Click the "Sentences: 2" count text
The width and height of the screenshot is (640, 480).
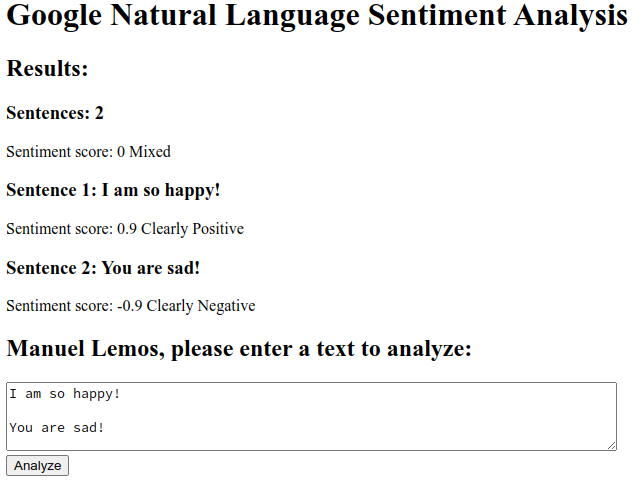(x=55, y=113)
